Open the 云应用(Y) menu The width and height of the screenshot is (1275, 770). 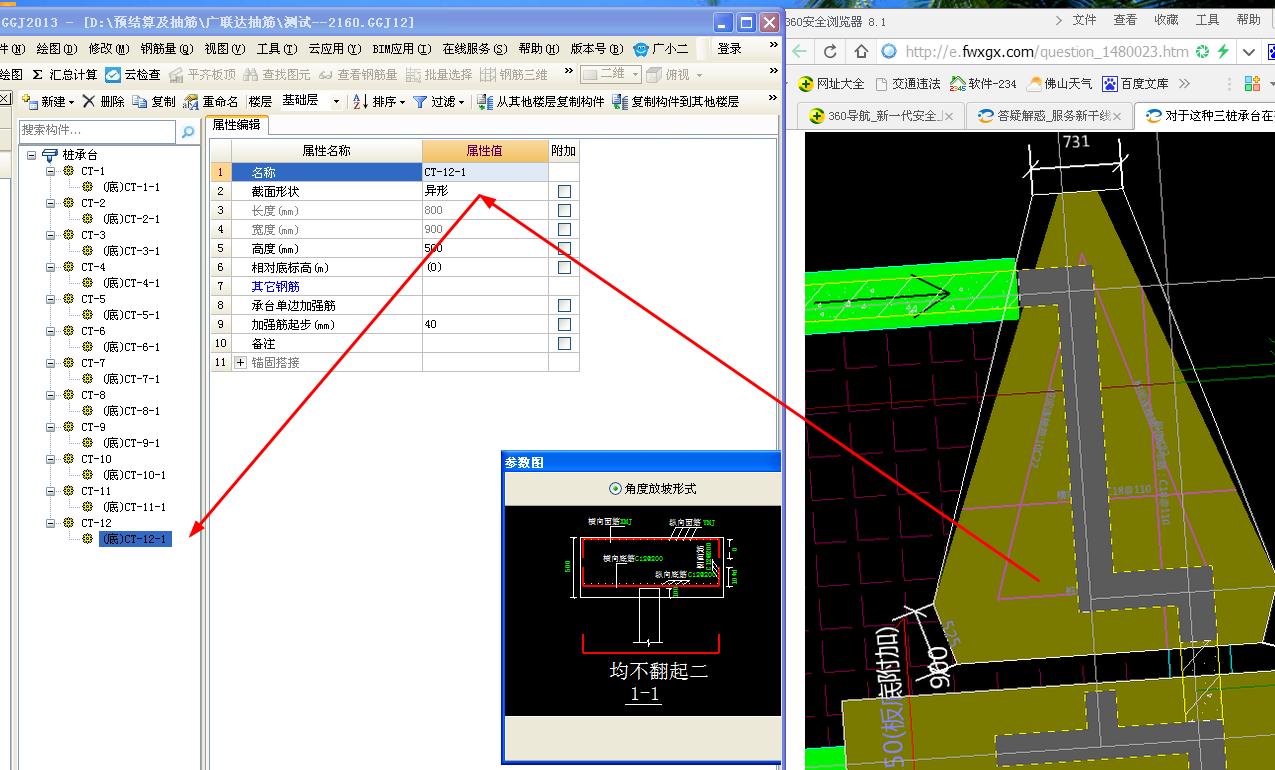[x=335, y=48]
